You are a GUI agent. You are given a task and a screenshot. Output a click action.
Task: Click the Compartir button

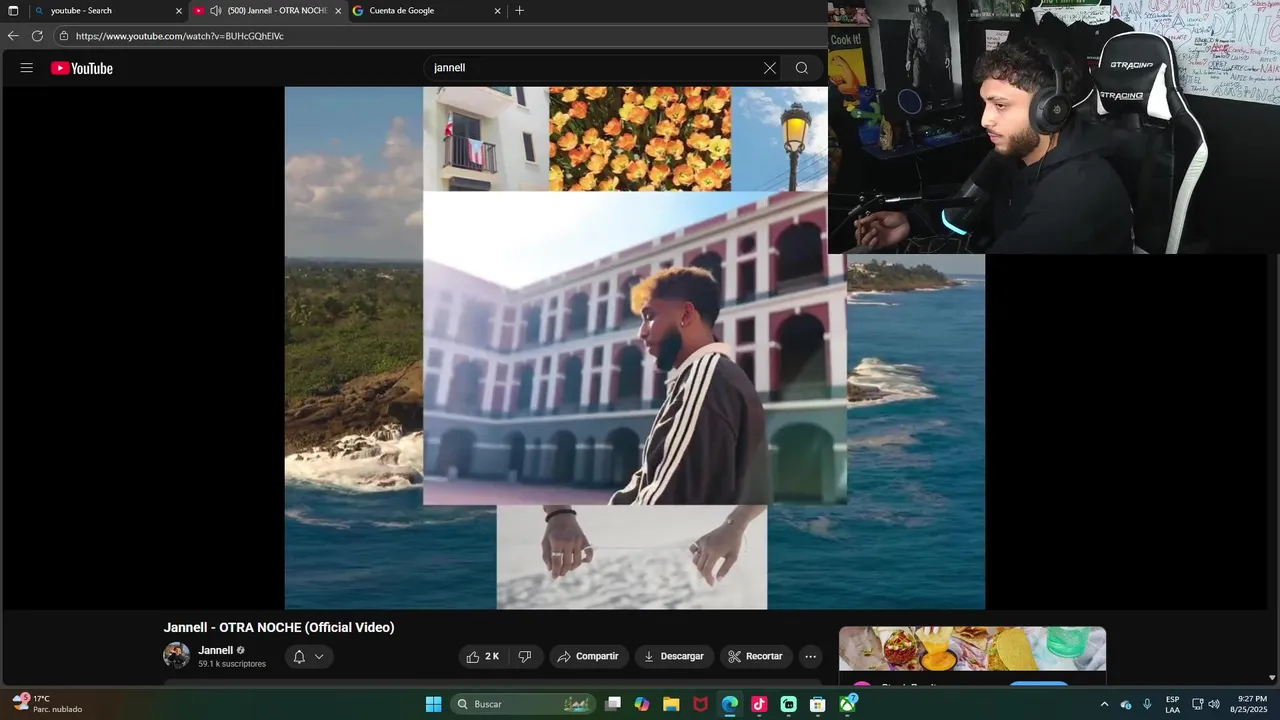point(588,656)
